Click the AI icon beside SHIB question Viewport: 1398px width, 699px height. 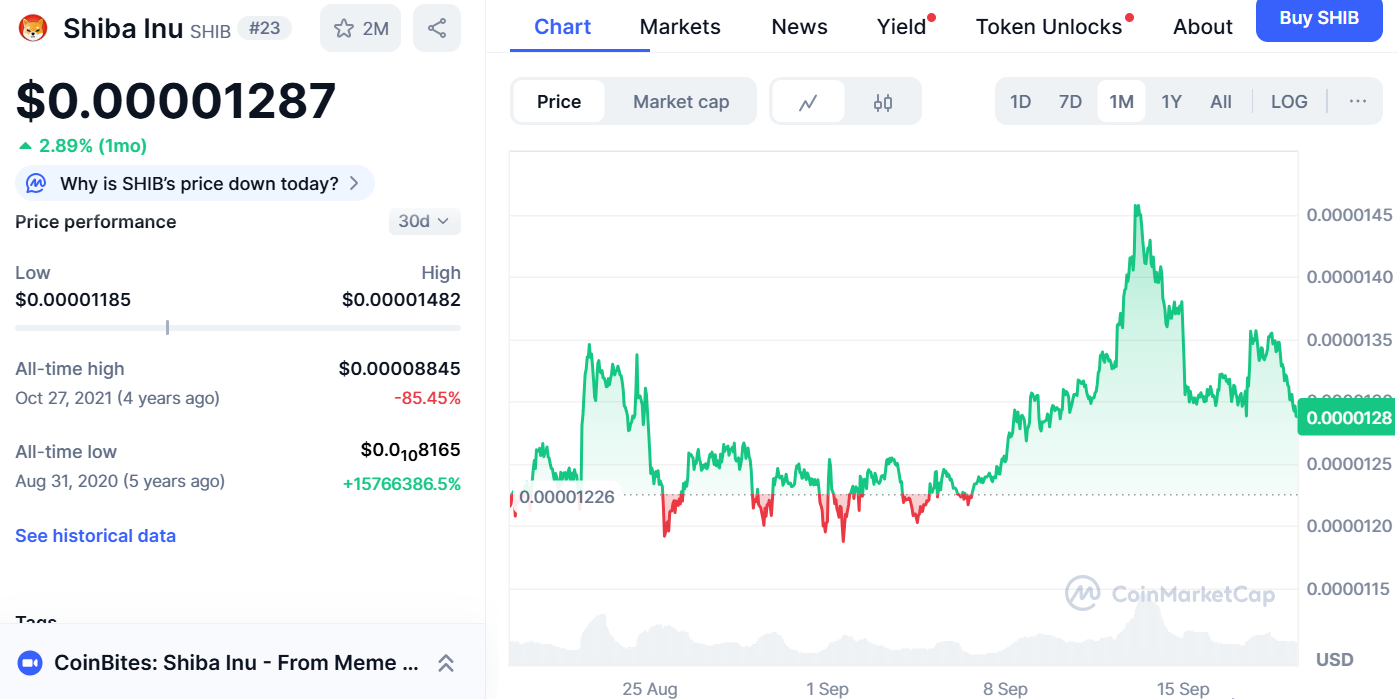point(36,183)
